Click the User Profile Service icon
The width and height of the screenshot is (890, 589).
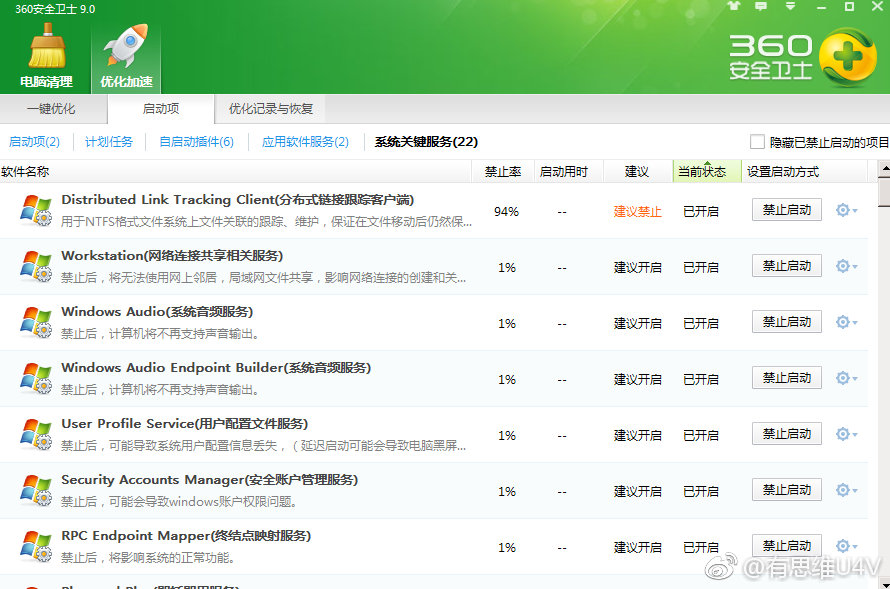pyautogui.click(x=36, y=435)
